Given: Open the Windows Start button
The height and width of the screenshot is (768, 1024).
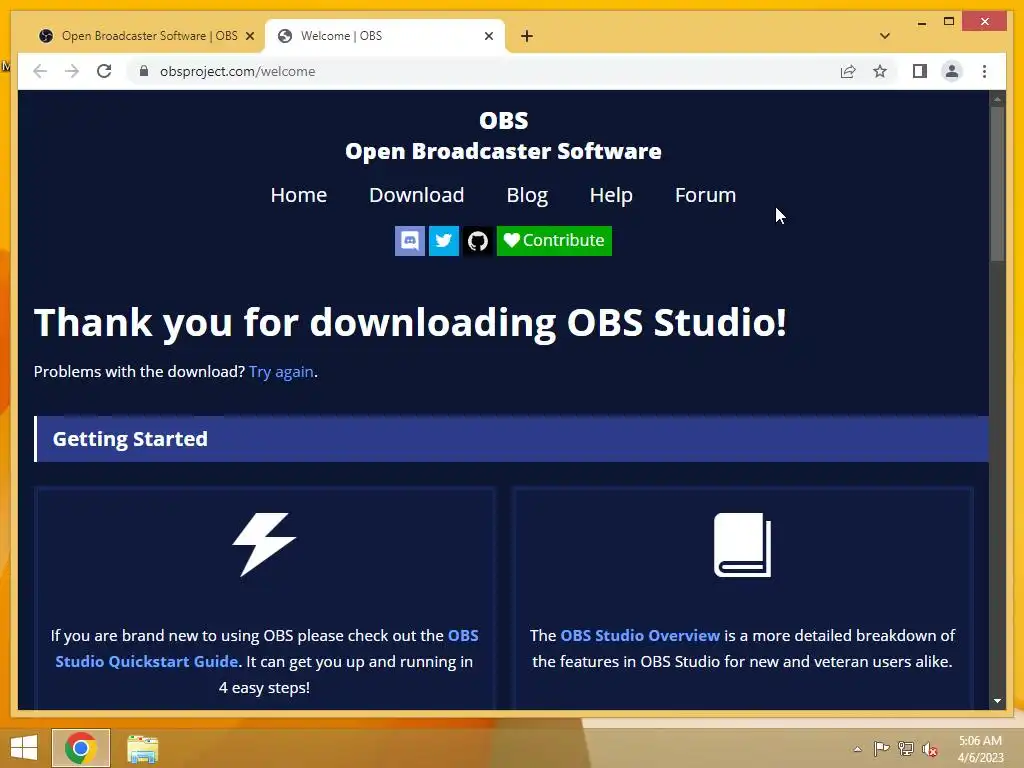Looking at the screenshot, I should click(24, 748).
